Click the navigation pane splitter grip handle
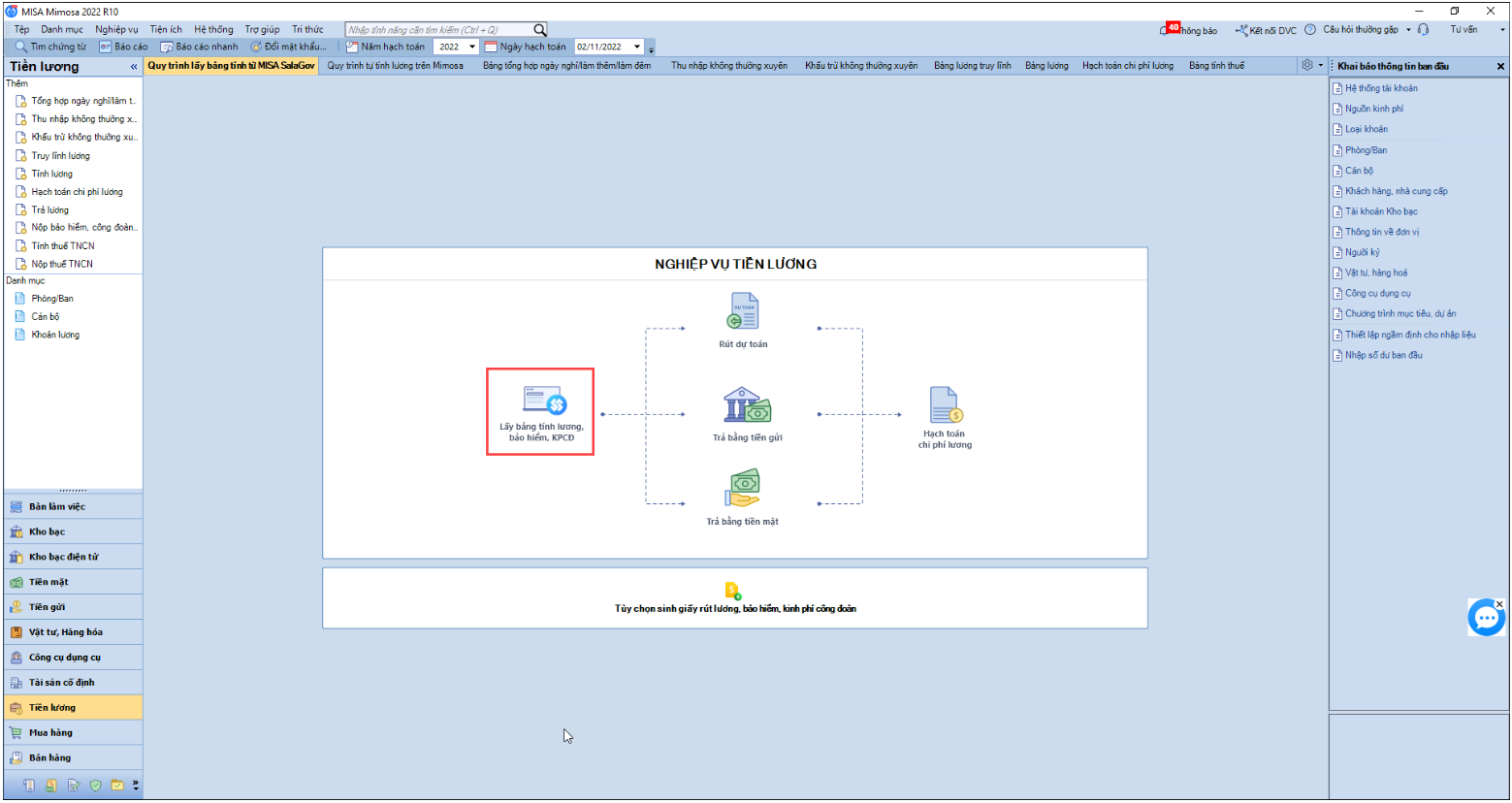This screenshot has width=1512, height=803. 73,491
